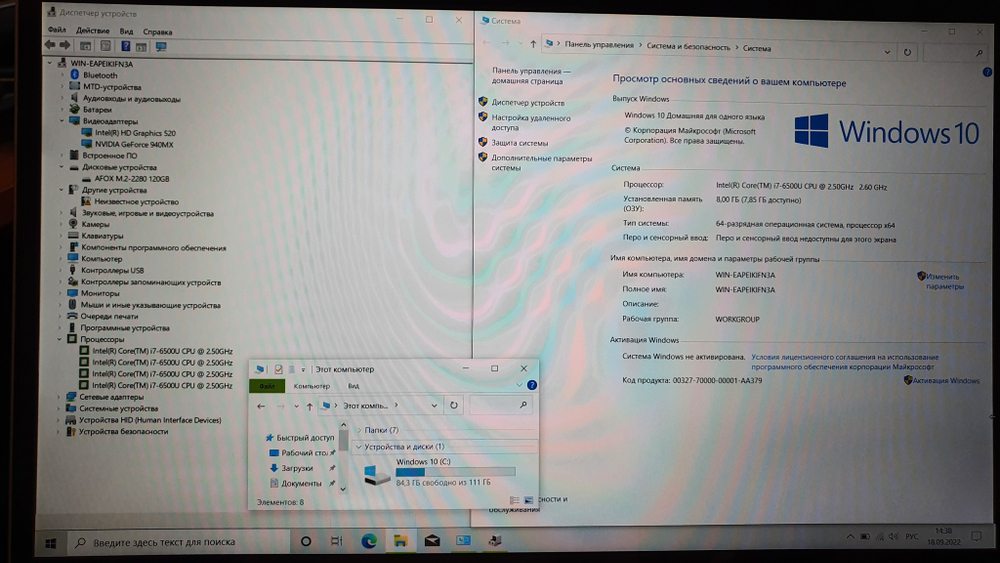
Task: Click Активация Windows link
Action: click(x=946, y=381)
